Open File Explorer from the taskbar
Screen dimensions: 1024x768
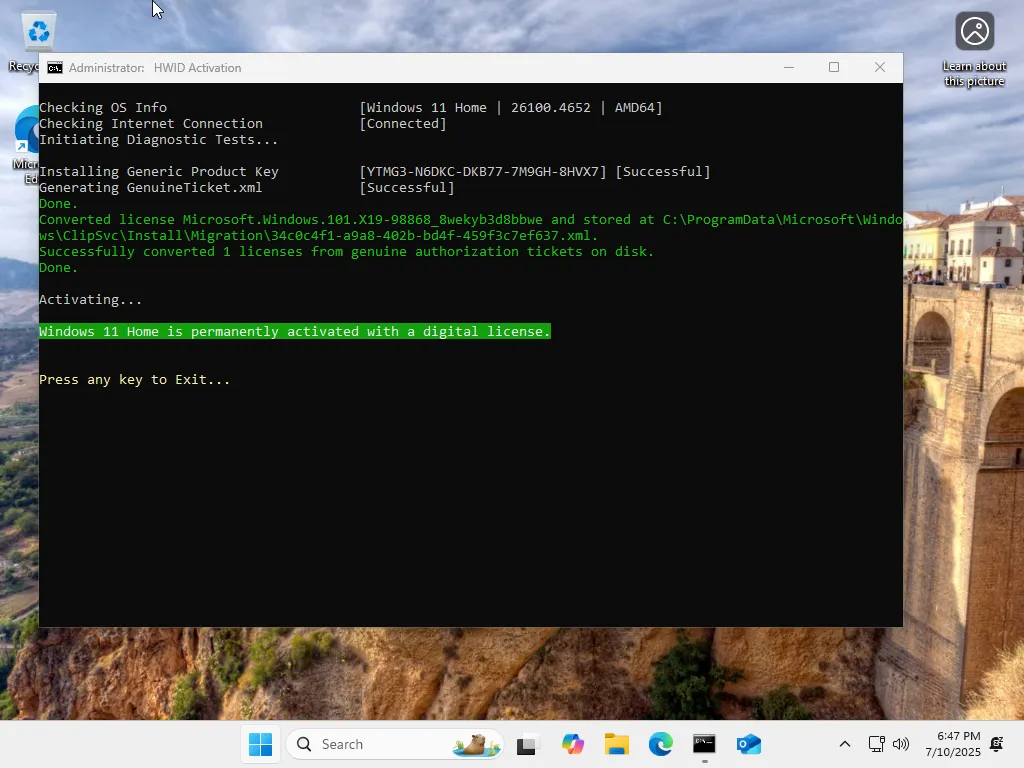[x=616, y=744]
